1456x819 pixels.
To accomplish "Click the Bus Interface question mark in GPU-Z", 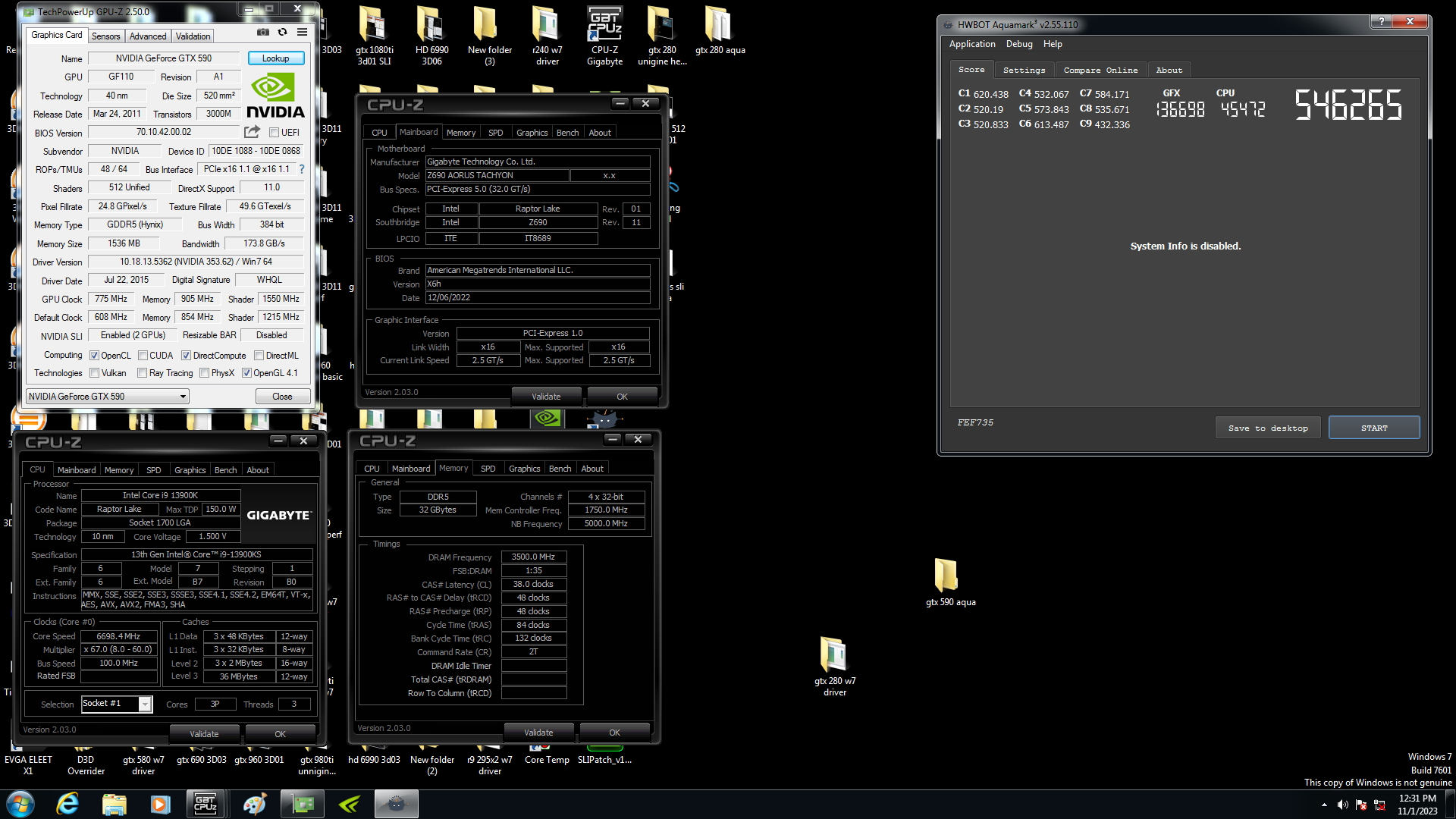I will click(302, 169).
